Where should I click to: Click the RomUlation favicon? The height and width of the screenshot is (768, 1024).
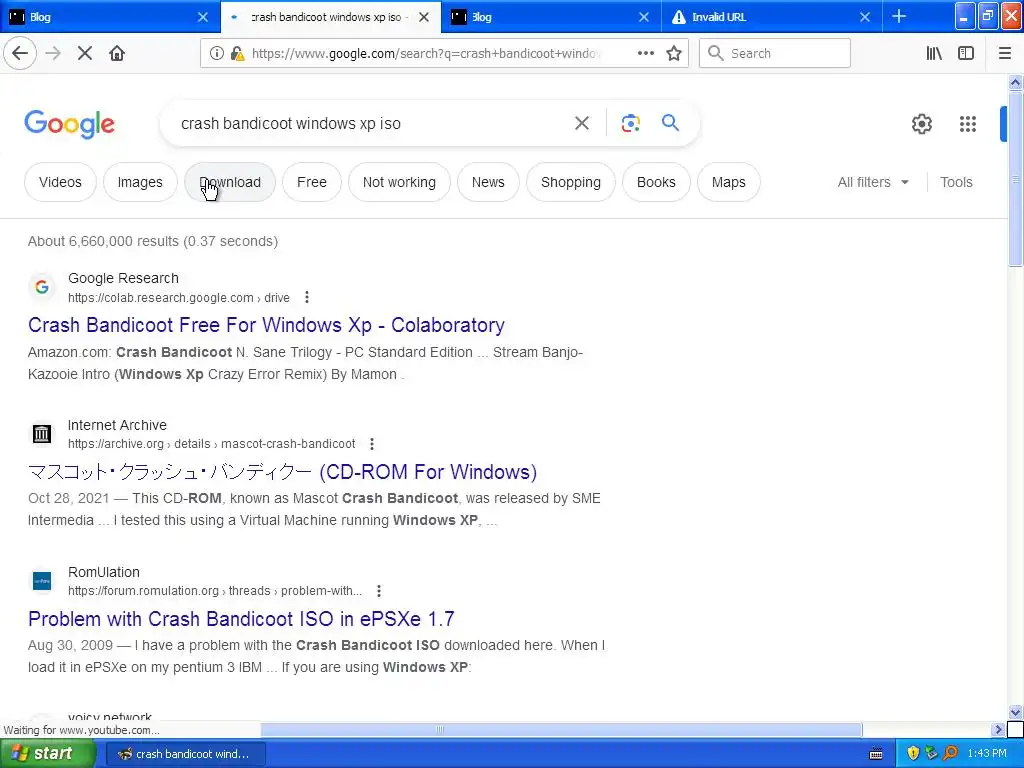tap(42, 581)
